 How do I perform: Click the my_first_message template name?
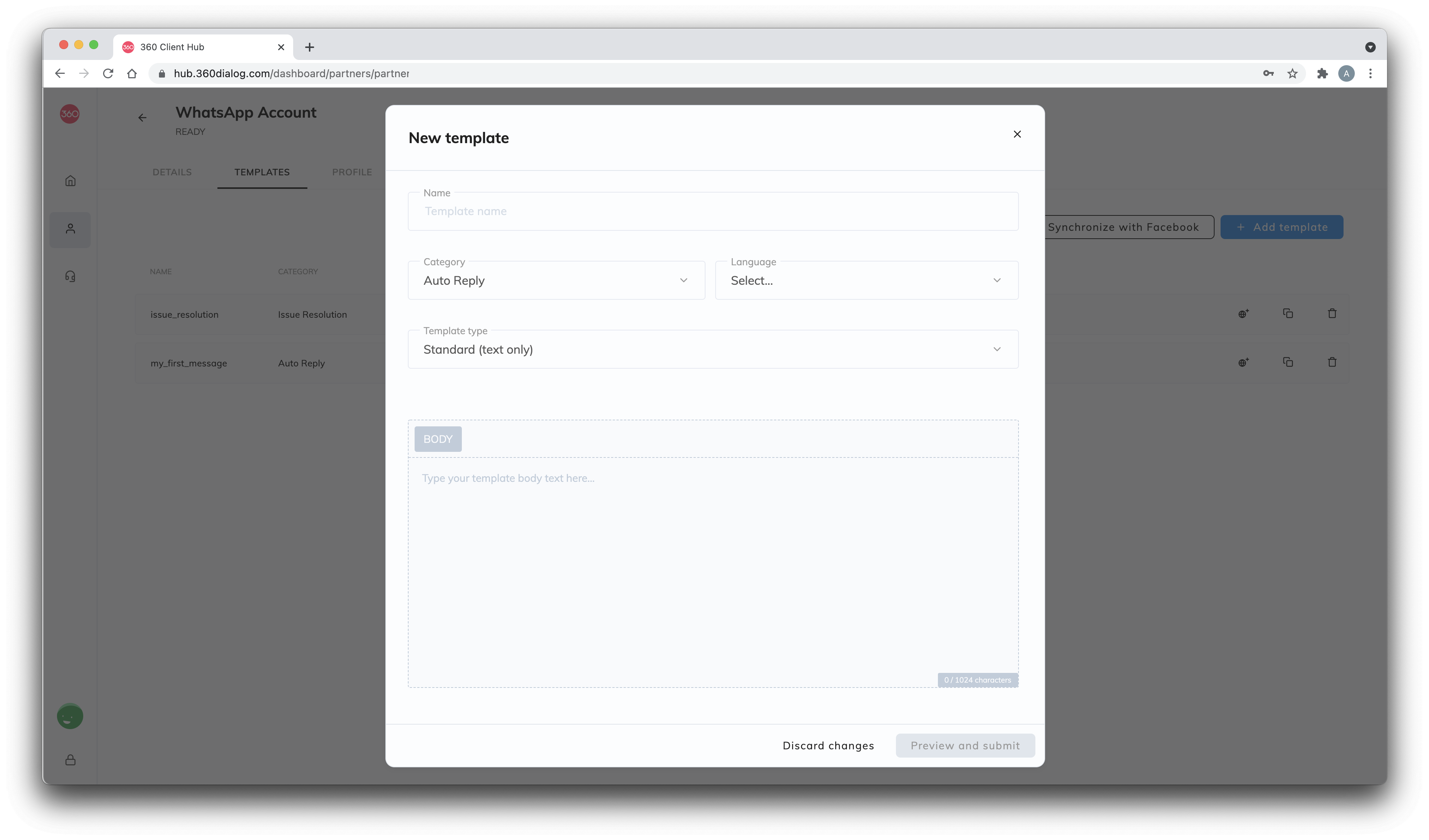click(x=189, y=364)
